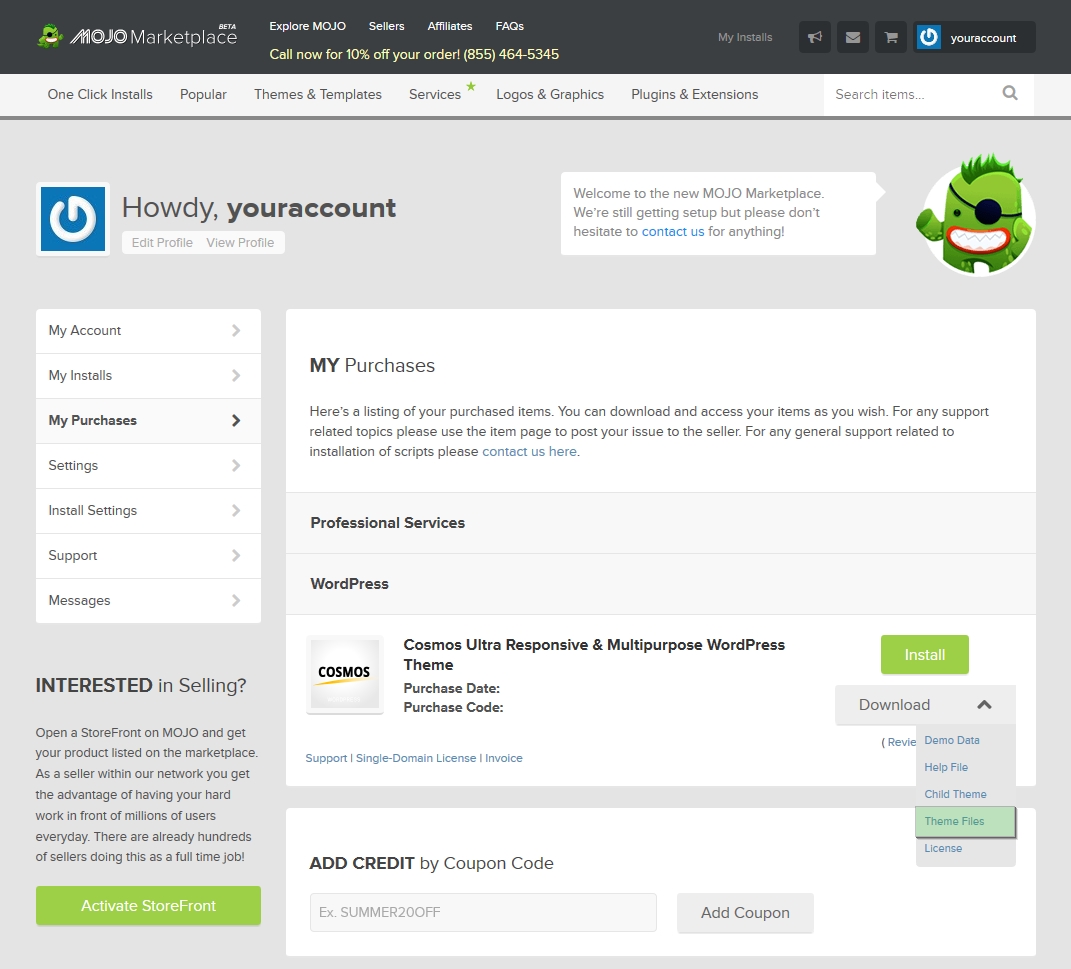Click the WordPress section header

pyautogui.click(x=660, y=584)
